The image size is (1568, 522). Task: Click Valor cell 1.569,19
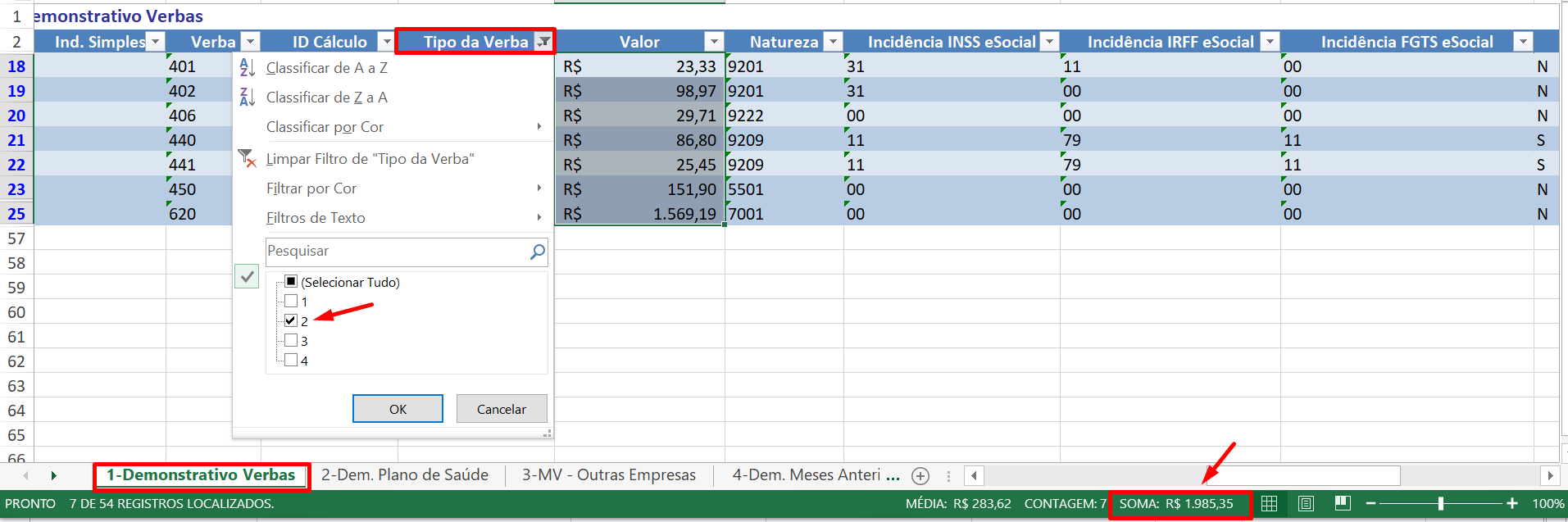pyautogui.click(x=640, y=214)
